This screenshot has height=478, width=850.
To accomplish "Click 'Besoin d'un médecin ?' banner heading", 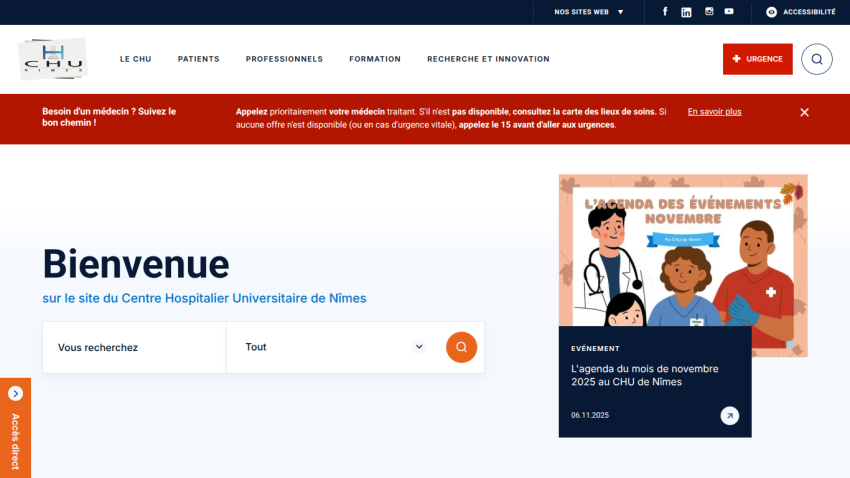I will [x=109, y=117].
